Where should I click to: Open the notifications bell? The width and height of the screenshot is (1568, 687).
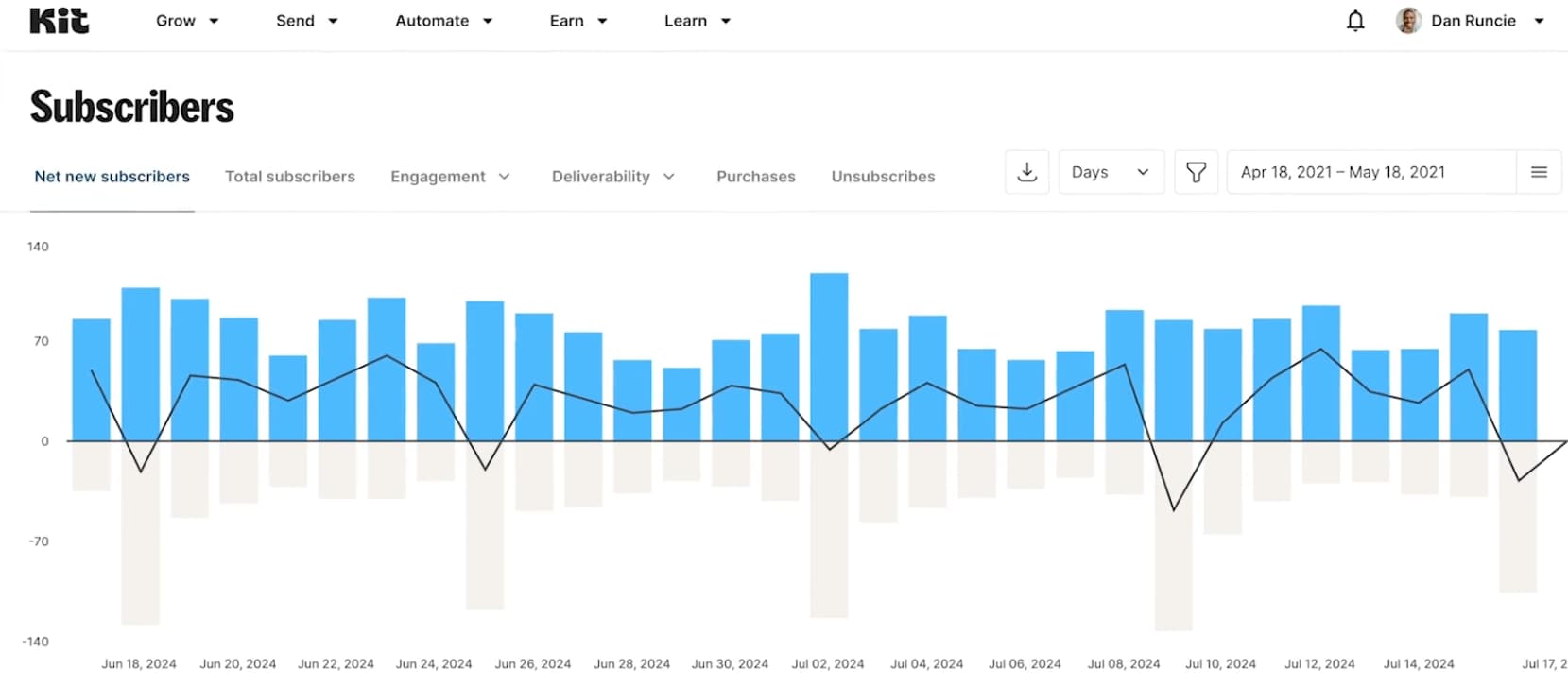click(x=1355, y=21)
